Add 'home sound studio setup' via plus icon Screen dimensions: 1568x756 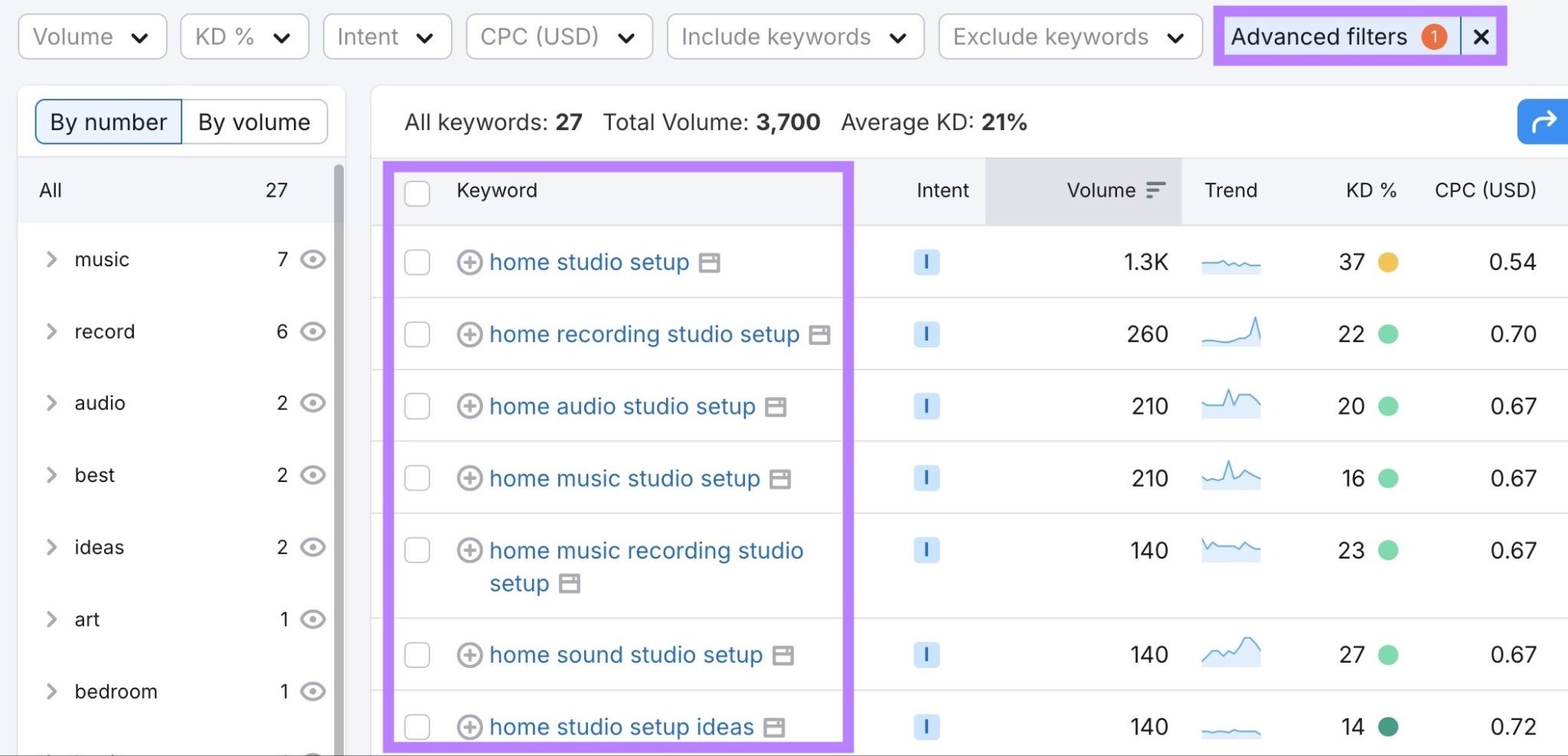pos(469,655)
